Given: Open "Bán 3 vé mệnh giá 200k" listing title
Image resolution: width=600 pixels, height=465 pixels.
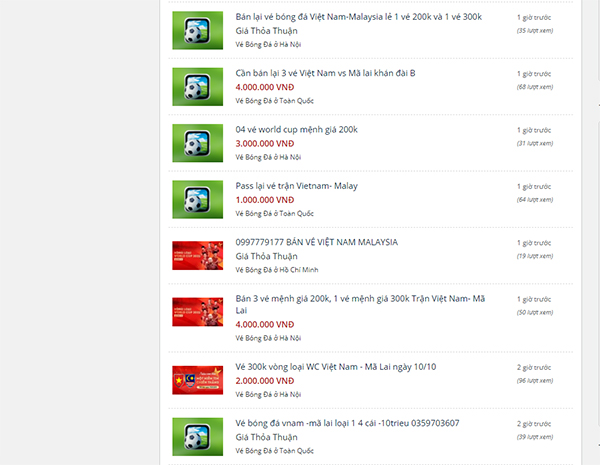Looking at the screenshot, I should point(358,299).
